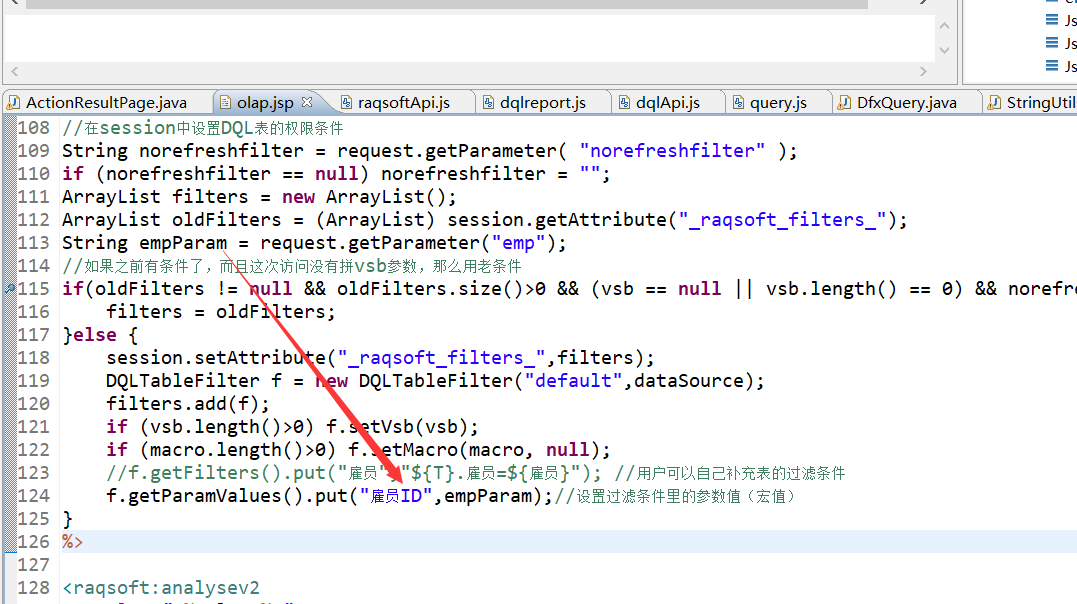Click line number 108 in the gutter
Image resolution: width=1077 pixels, height=604 pixels.
point(34,128)
